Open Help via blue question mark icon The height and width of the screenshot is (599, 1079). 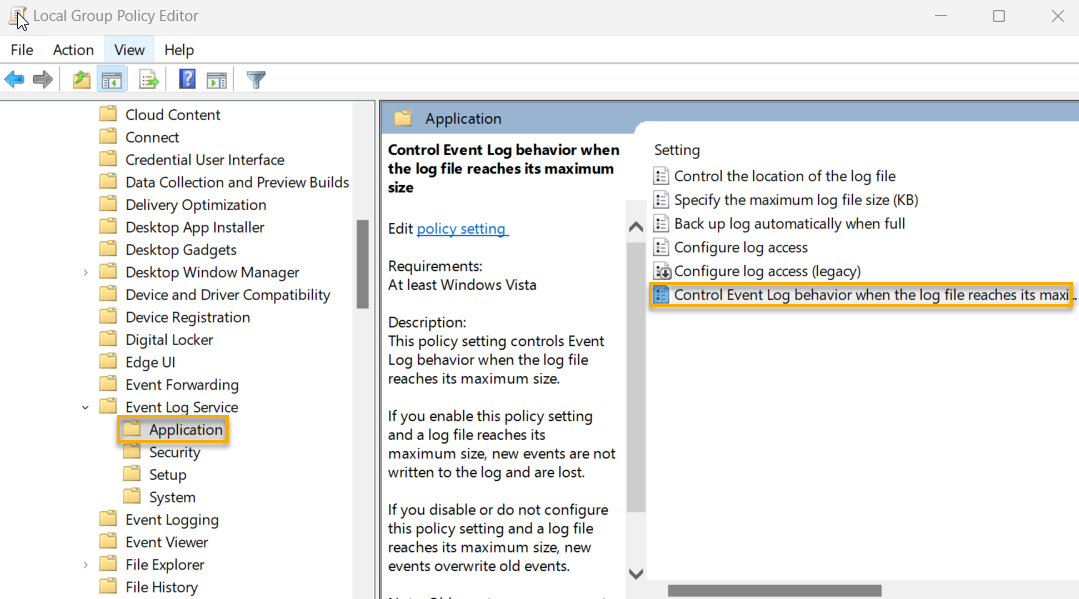point(187,80)
